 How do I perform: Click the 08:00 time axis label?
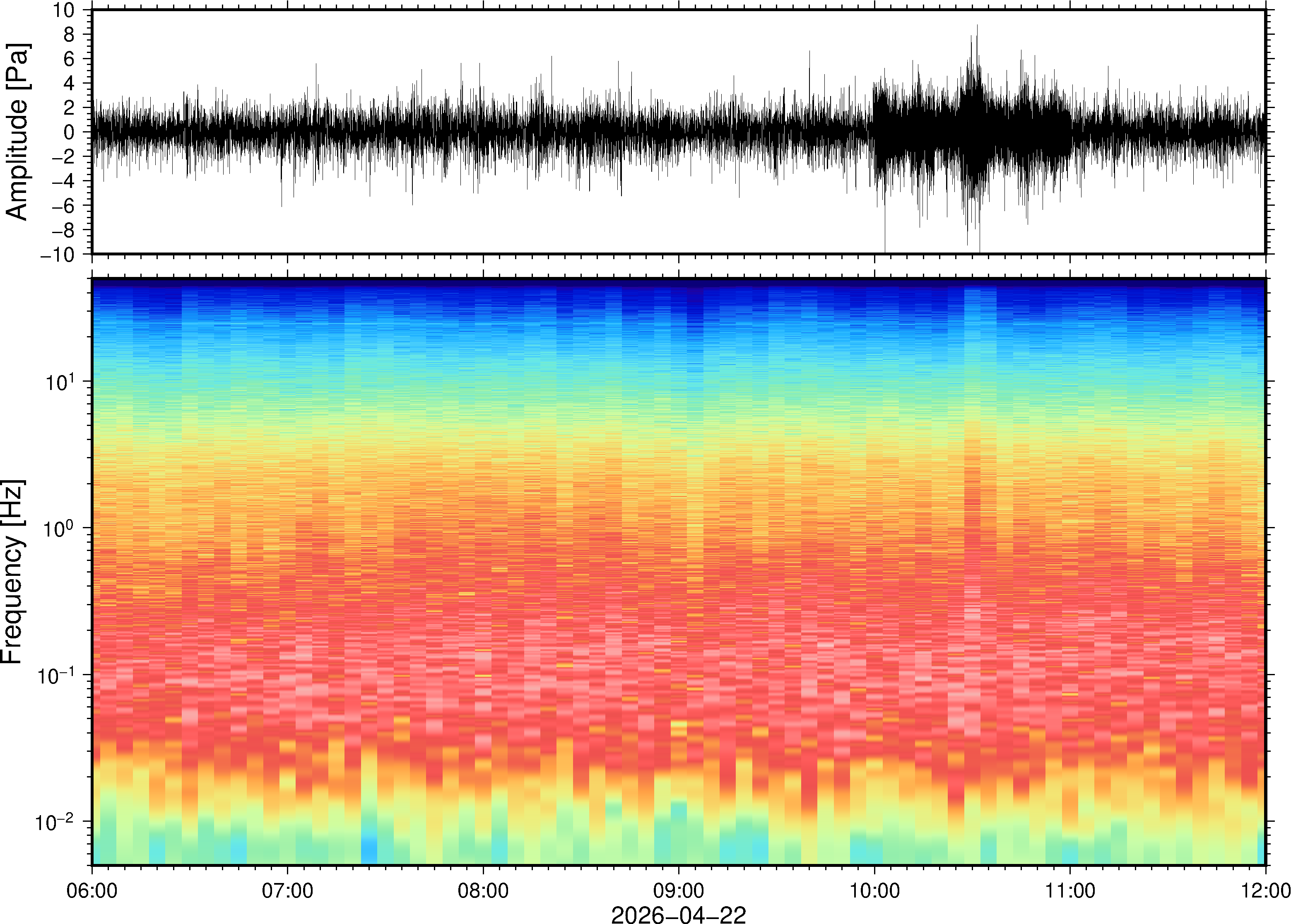[483, 890]
